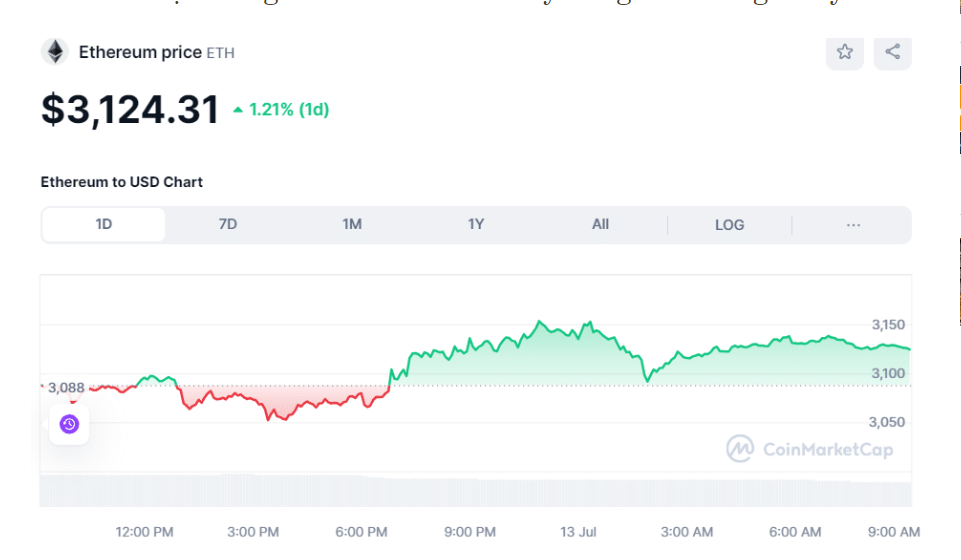Click the 6:00 AM time axis label

(795, 532)
